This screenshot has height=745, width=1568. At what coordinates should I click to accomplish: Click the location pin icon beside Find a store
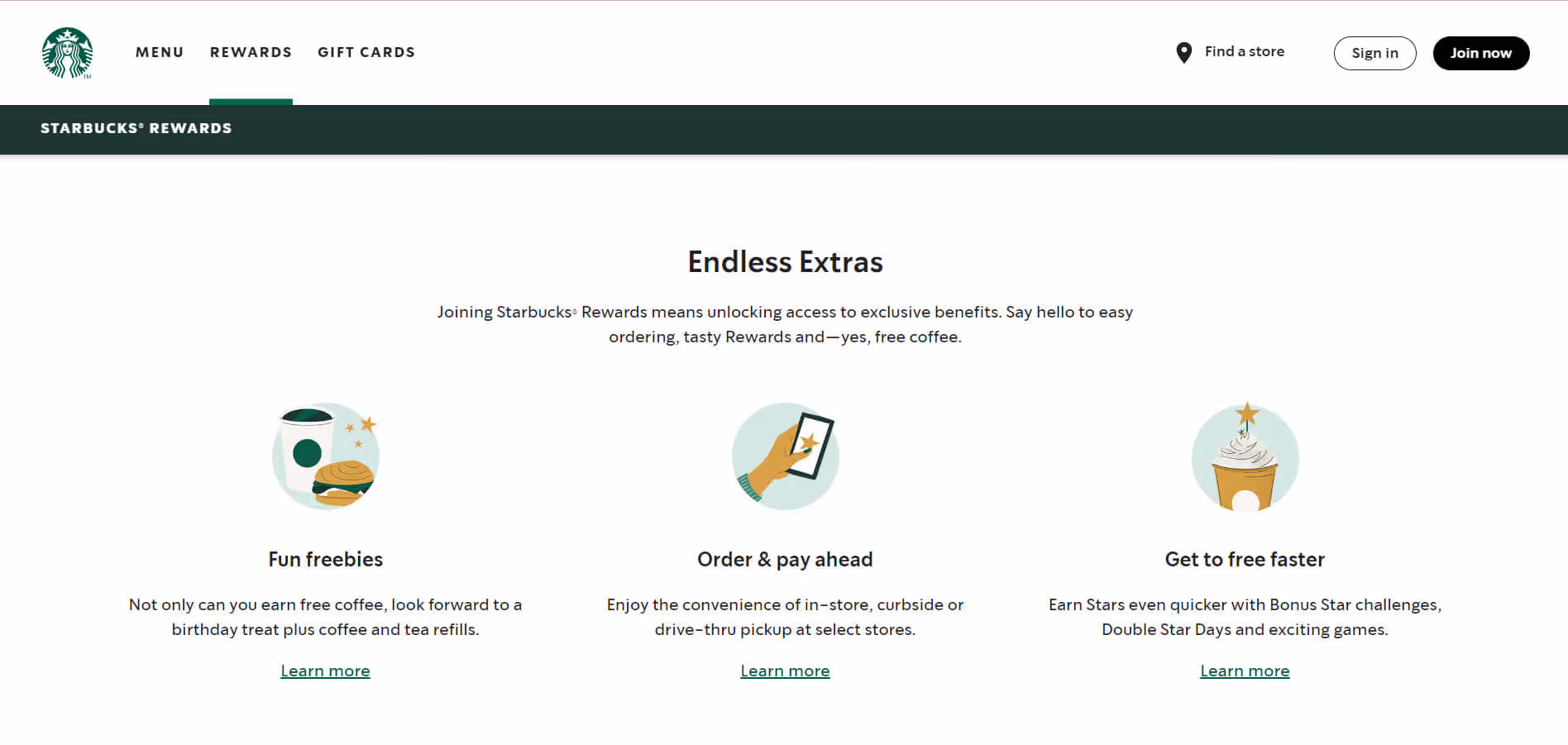click(x=1183, y=51)
